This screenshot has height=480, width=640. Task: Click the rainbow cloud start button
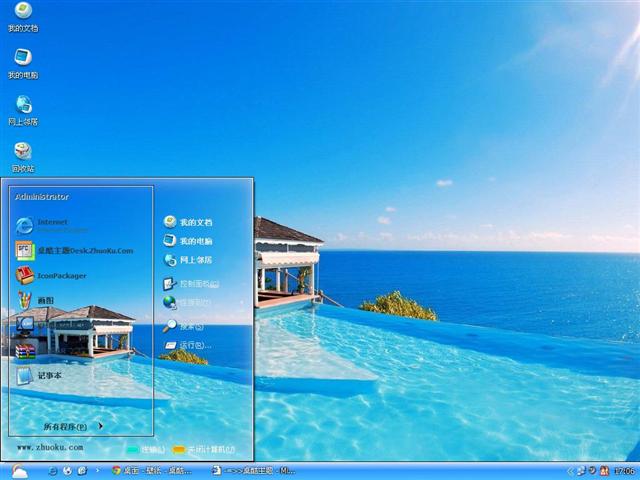click(x=19, y=471)
